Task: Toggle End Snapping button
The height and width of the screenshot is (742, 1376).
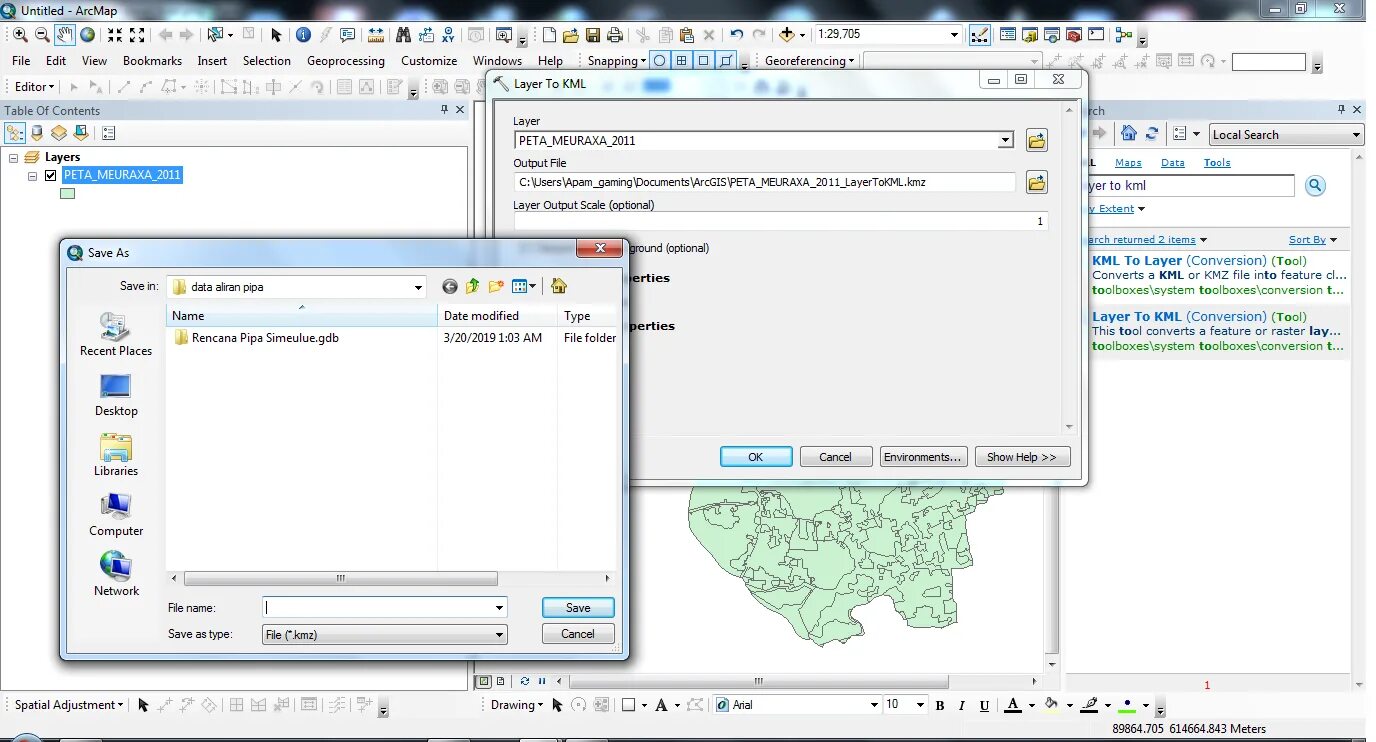Action: click(x=682, y=61)
